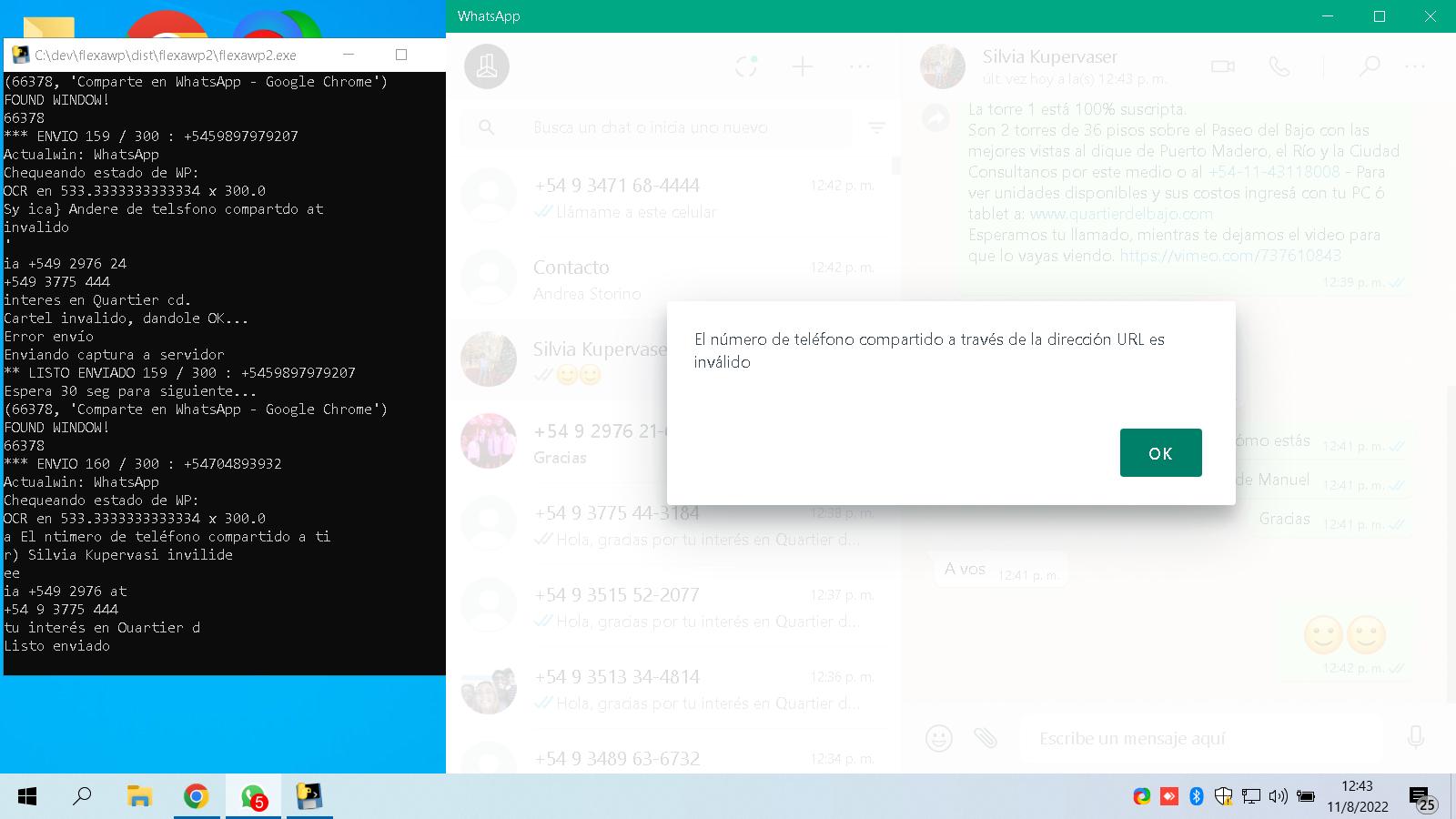The height and width of the screenshot is (819, 1456).
Task: Search within Silvia Kupervaser conversation
Action: pos(1370,66)
